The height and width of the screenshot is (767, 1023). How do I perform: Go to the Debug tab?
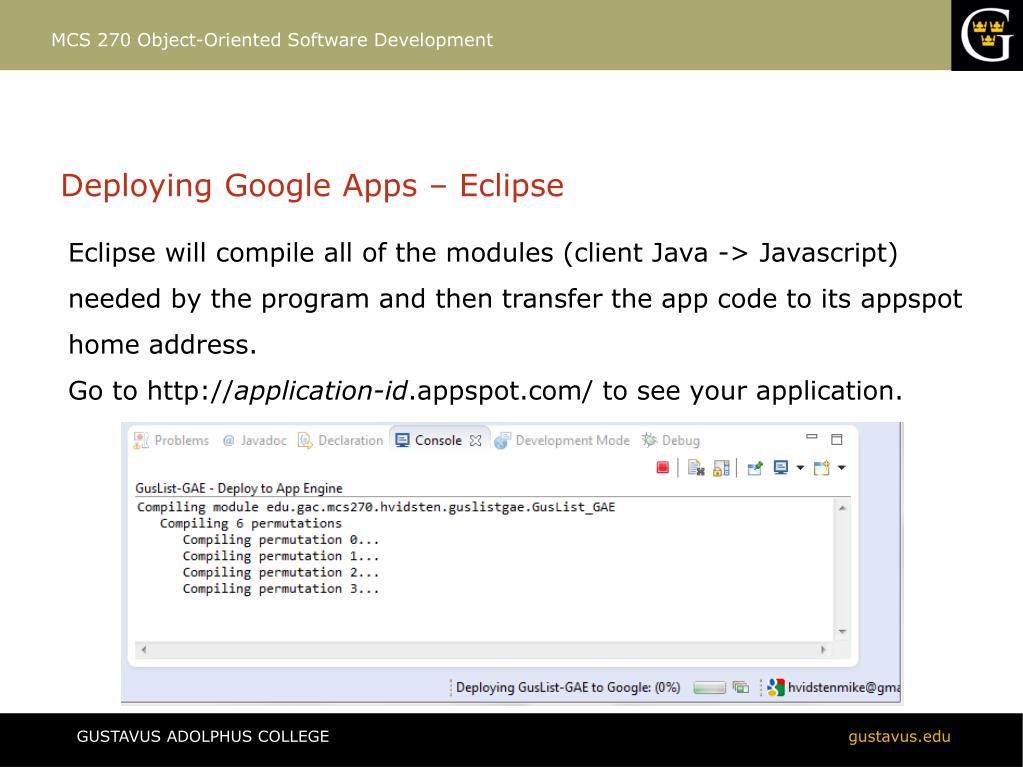click(671, 440)
